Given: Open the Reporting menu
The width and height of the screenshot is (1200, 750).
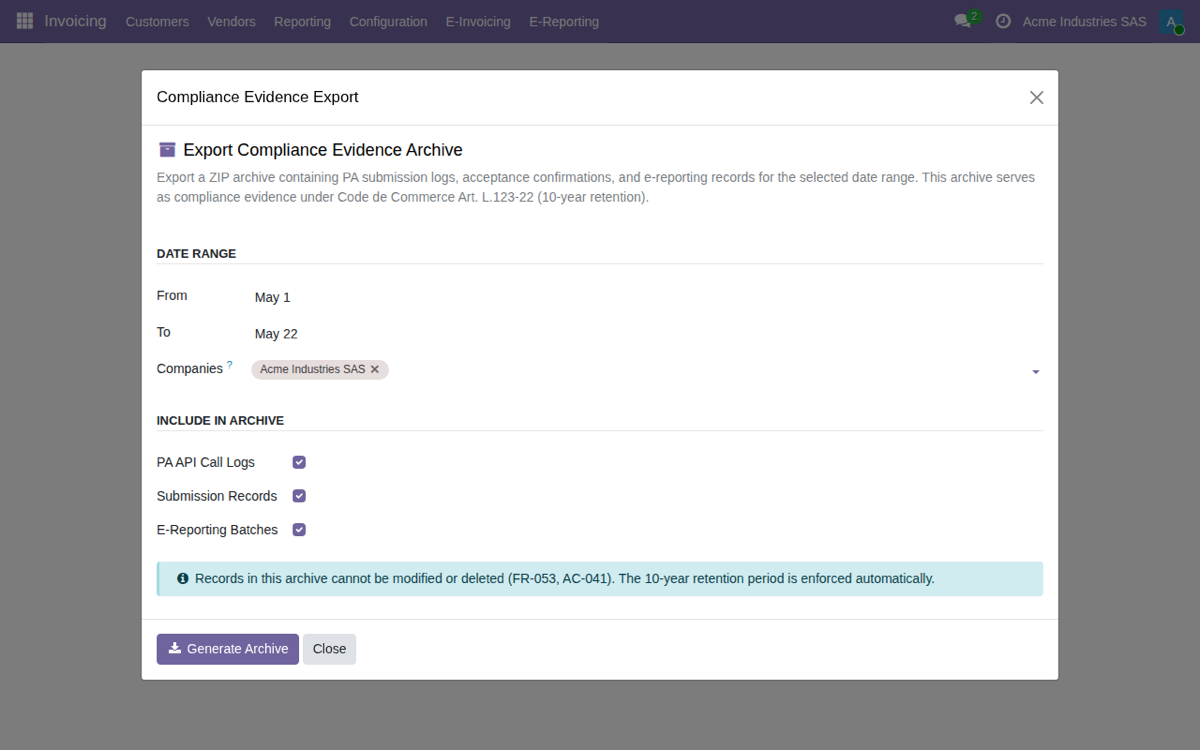Looking at the screenshot, I should pyautogui.click(x=302, y=21).
